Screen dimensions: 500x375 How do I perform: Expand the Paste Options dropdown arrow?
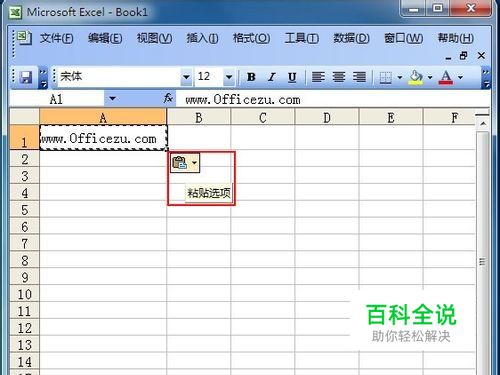point(194,163)
